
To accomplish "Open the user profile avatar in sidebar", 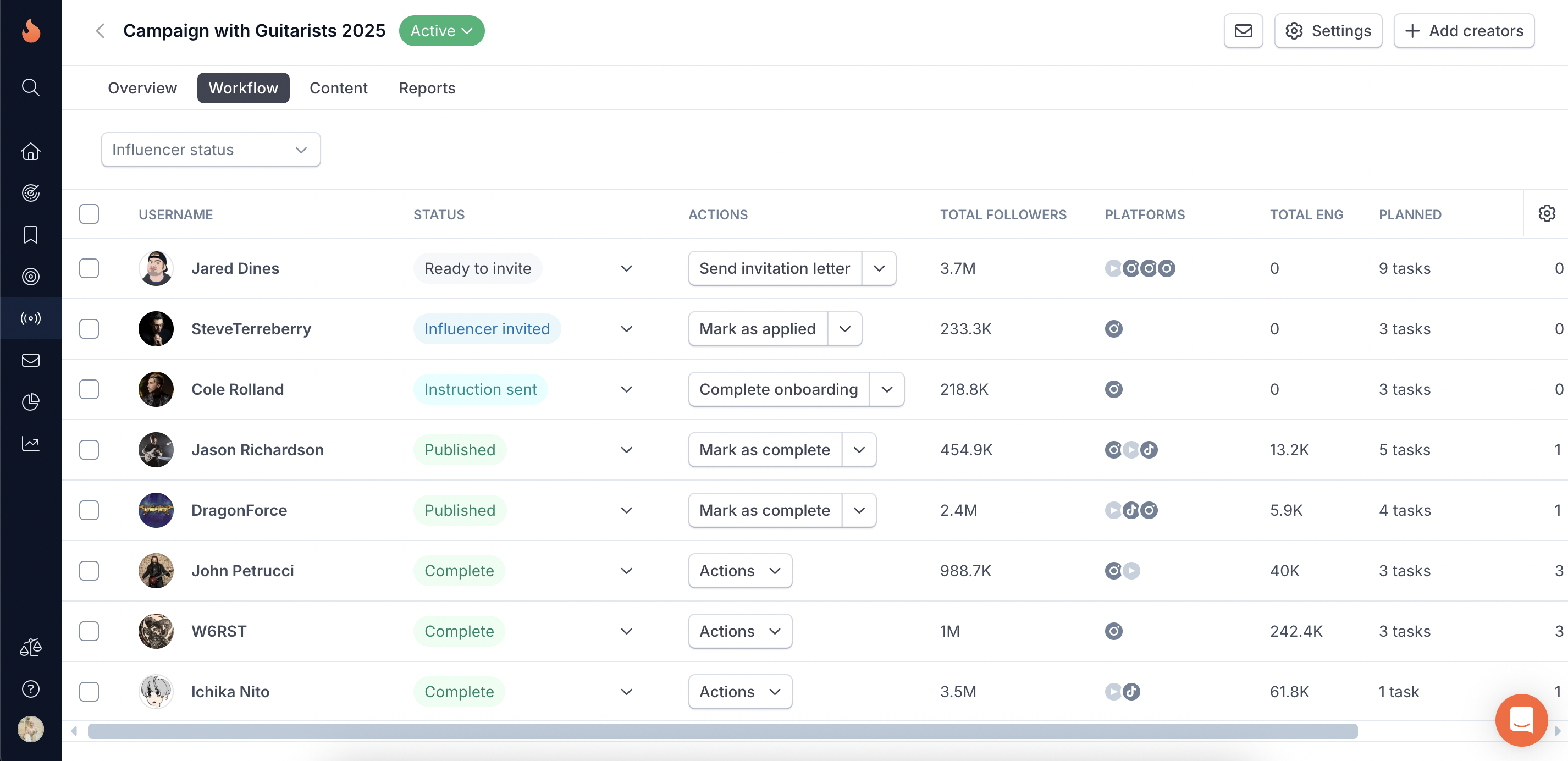I will tap(30, 729).
